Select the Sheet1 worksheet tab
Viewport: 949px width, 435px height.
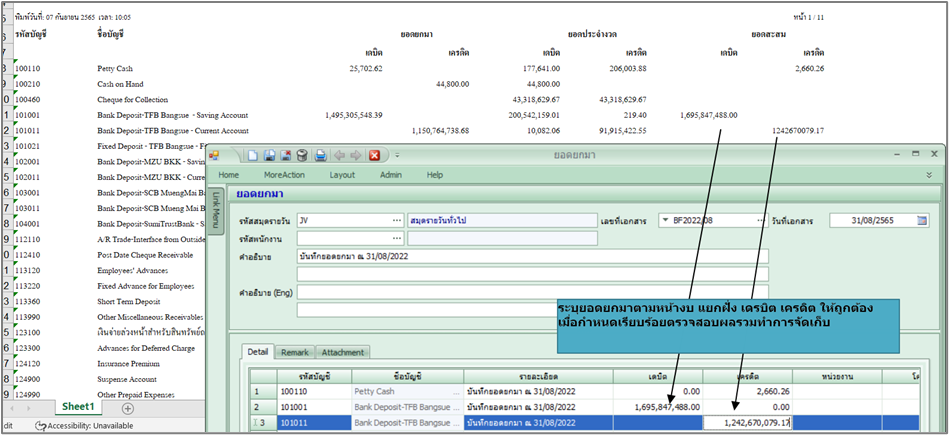(78, 407)
